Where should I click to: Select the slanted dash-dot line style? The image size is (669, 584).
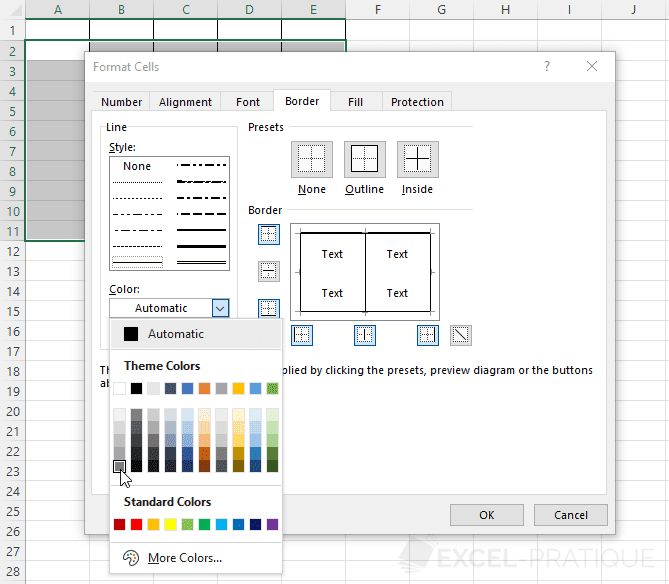[x=201, y=182]
